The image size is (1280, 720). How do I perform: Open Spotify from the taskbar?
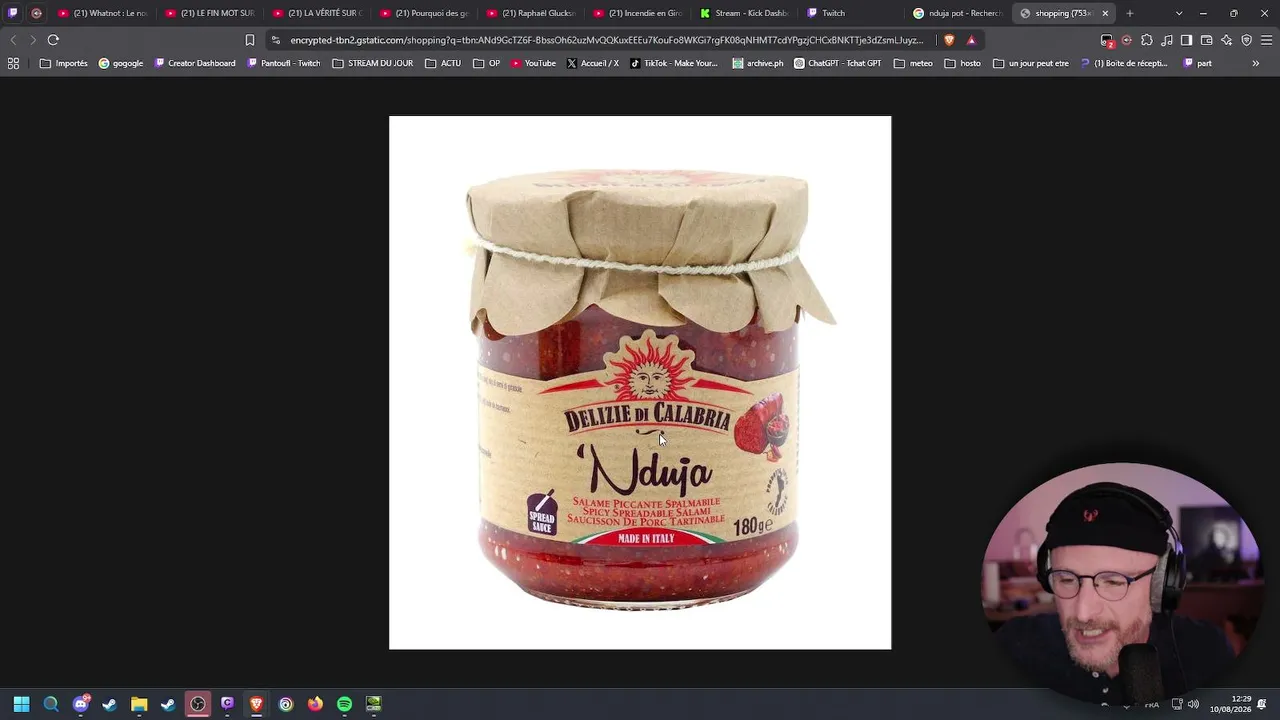click(344, 704)
